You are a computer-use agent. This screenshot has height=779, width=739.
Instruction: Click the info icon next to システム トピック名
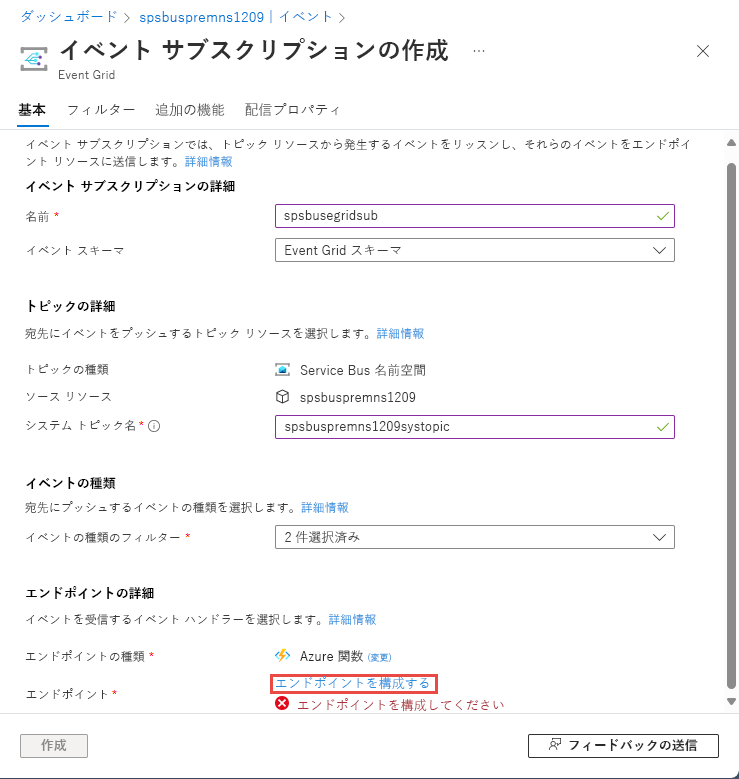click(154, 426)
